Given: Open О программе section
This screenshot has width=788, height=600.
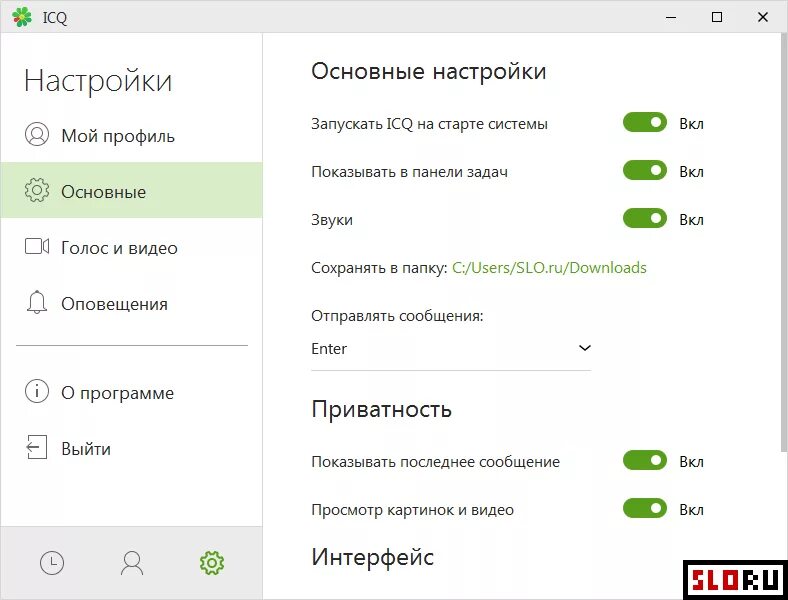Looking at the screenshot, I should pos(131,392).
